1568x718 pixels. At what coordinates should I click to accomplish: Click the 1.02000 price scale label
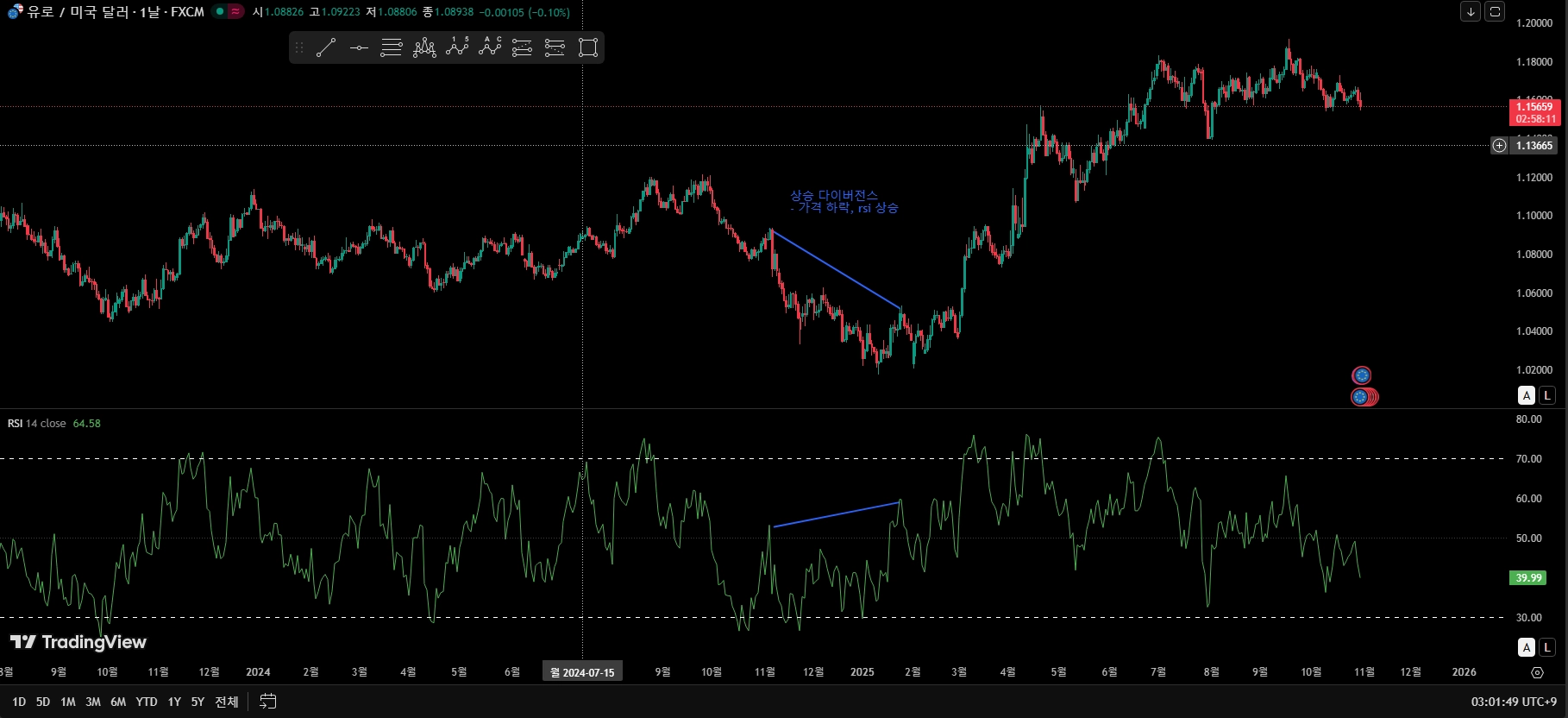pos(1534,370)
